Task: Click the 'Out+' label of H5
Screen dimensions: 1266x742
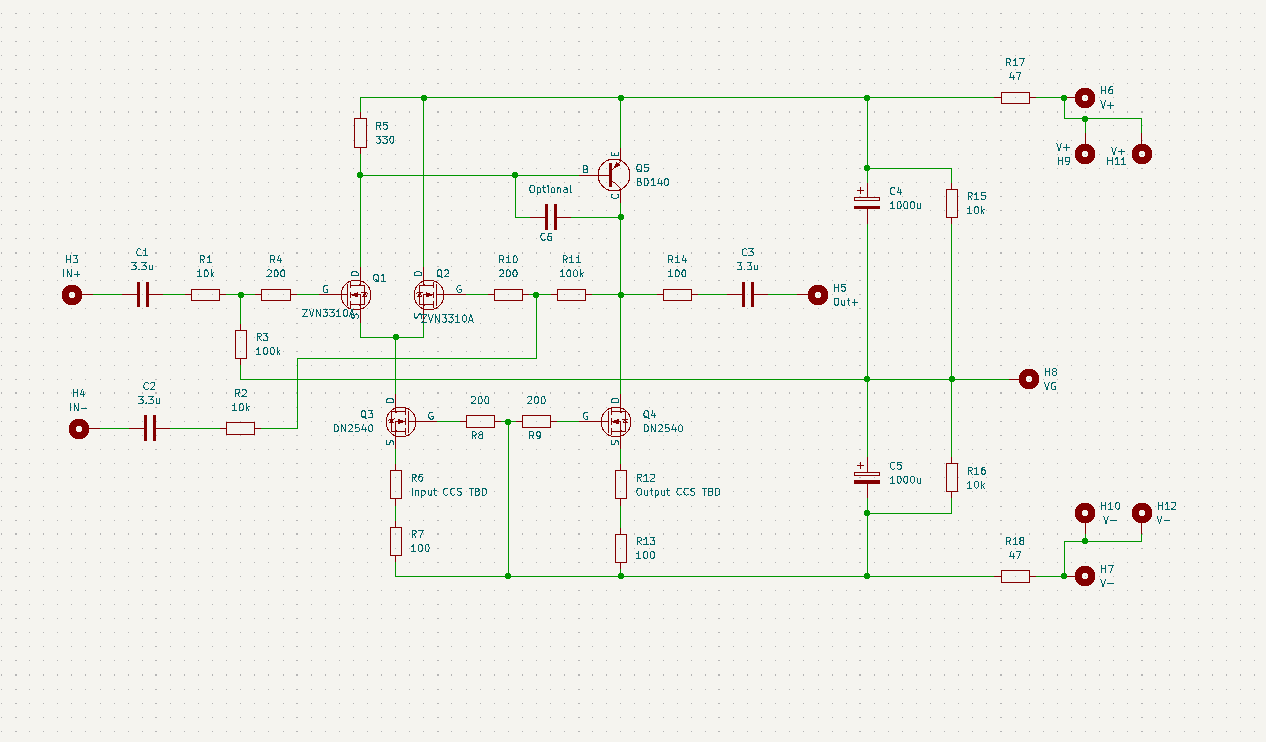Action: [846, 302]
